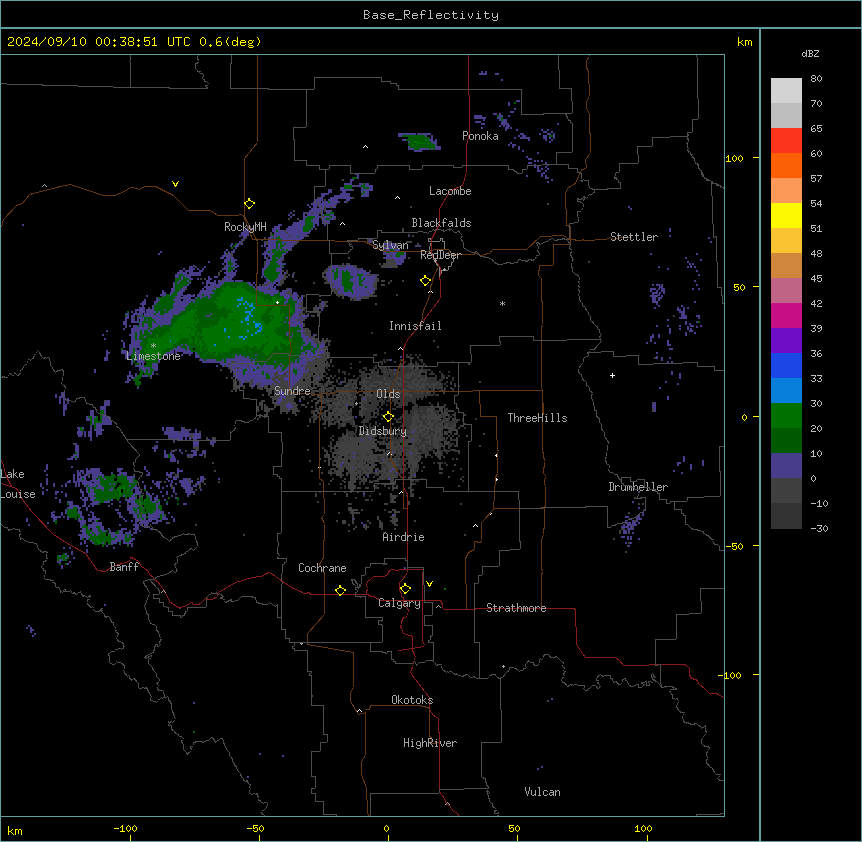Click the -50 tick label on the x-axis
Screen dimensions: 862x842
tap(255, 828)
